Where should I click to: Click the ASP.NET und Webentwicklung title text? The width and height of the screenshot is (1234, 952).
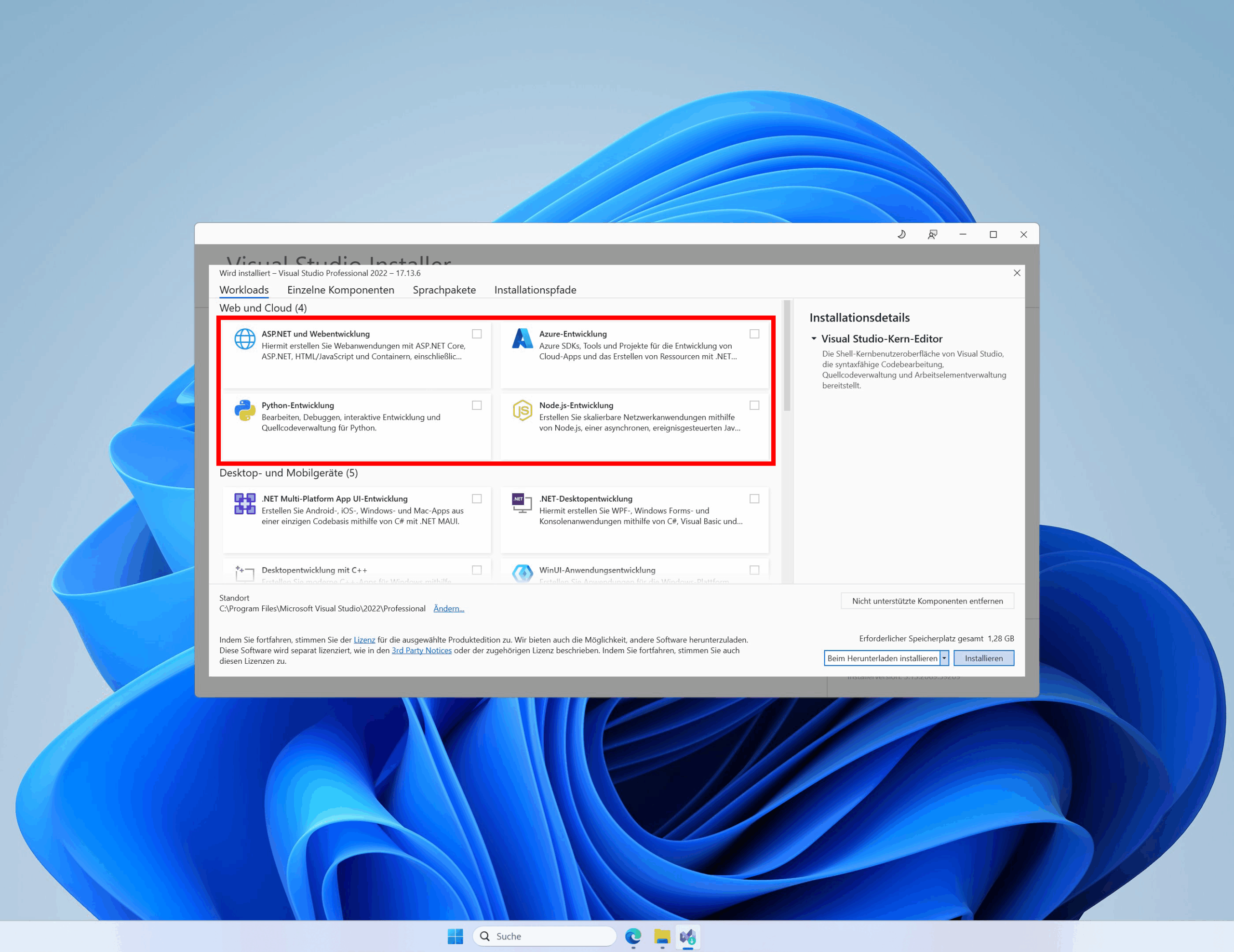316,334
